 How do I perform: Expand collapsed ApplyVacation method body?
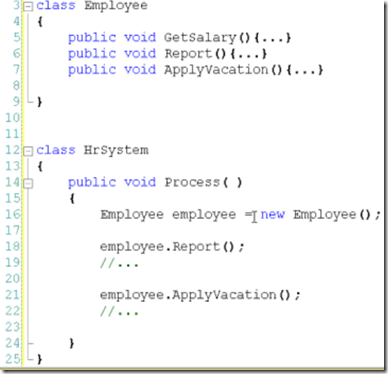pyautogui.click(x=305, y=70)
